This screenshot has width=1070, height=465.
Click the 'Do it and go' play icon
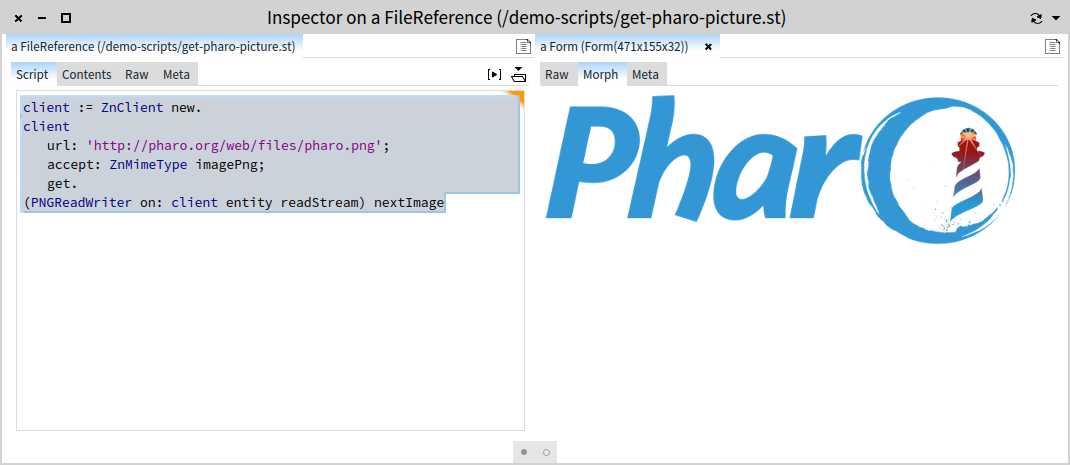tap(494, 74)
